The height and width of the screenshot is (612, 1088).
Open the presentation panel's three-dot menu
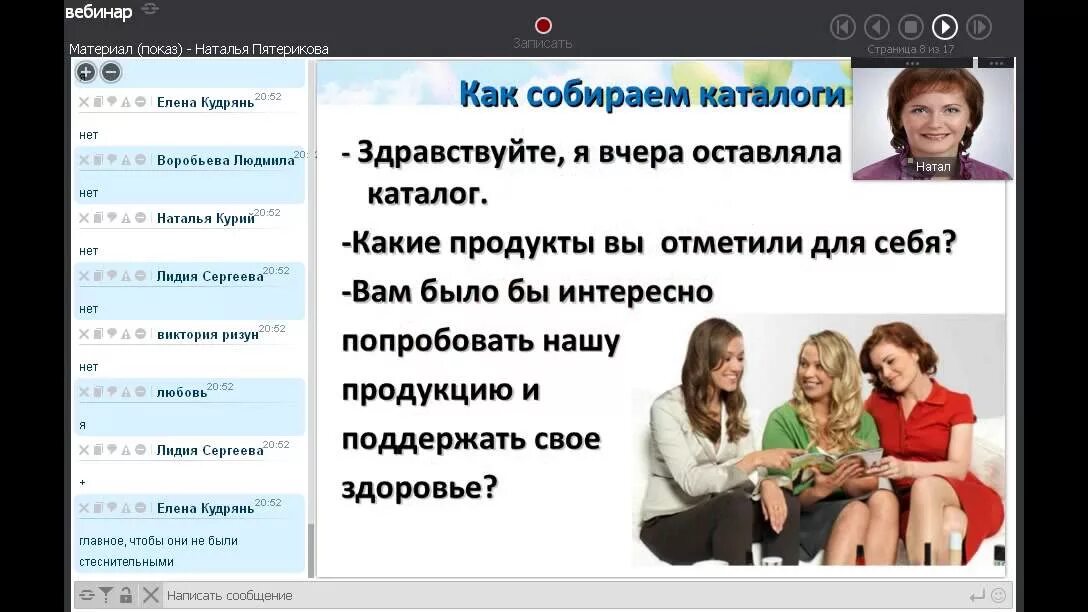(912, 63)
